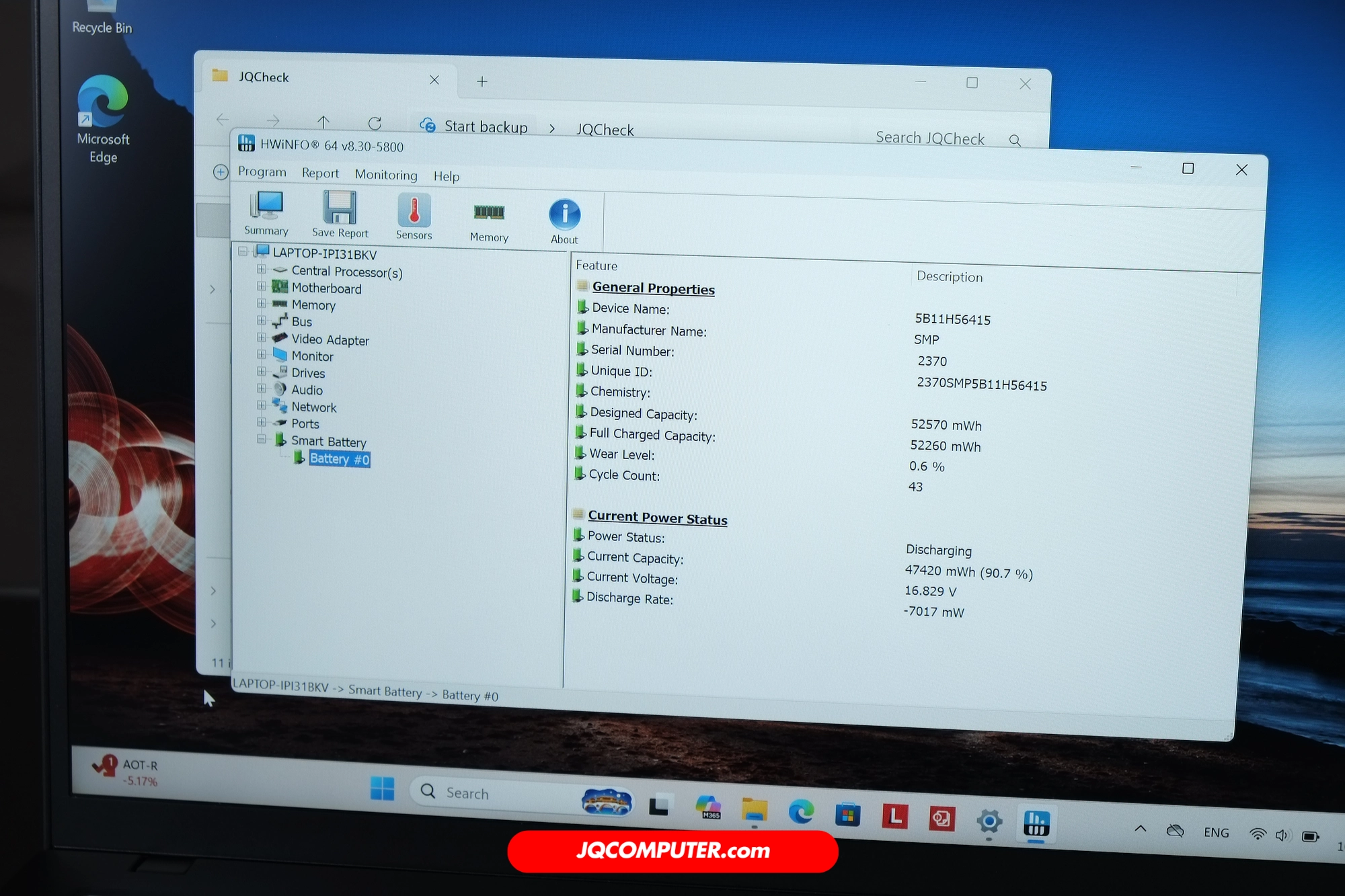Select Battery #0 tree item
Image resolution: width=1345 pixels, height=896 pixels.
click(339, 459)
